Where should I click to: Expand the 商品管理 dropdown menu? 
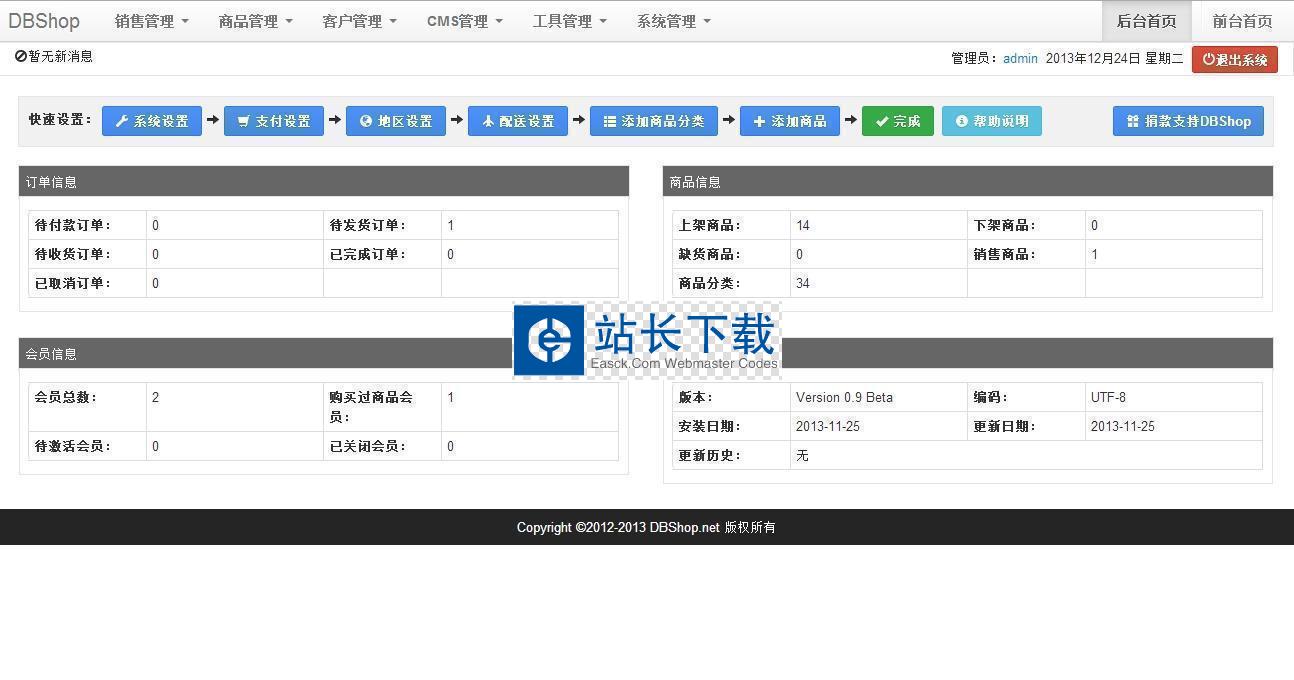pyautogui.click(x=255, y=21)
